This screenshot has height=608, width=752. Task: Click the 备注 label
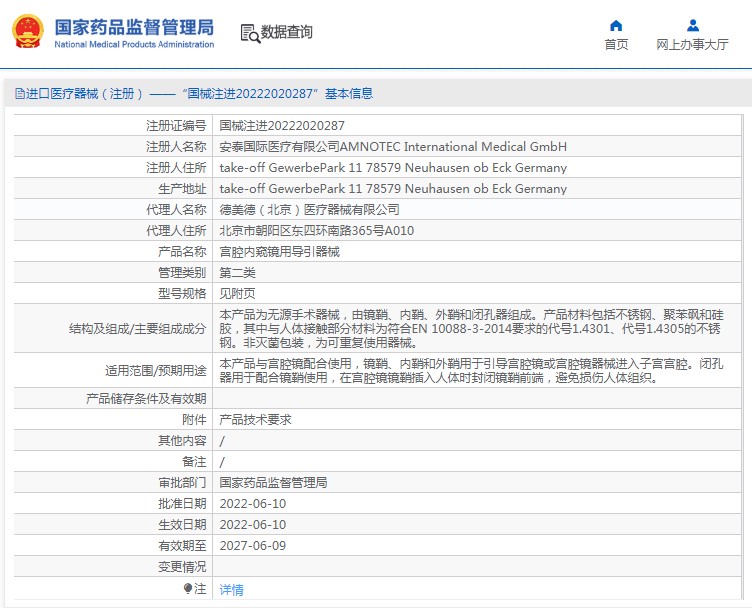[194, 462]
